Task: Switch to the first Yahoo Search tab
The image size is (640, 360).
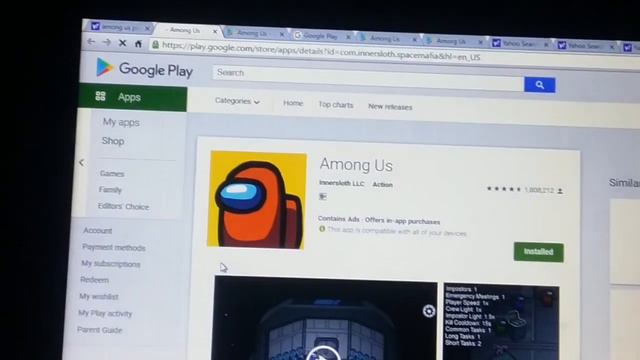Action: pyautogui.click(x=520, y=43)
